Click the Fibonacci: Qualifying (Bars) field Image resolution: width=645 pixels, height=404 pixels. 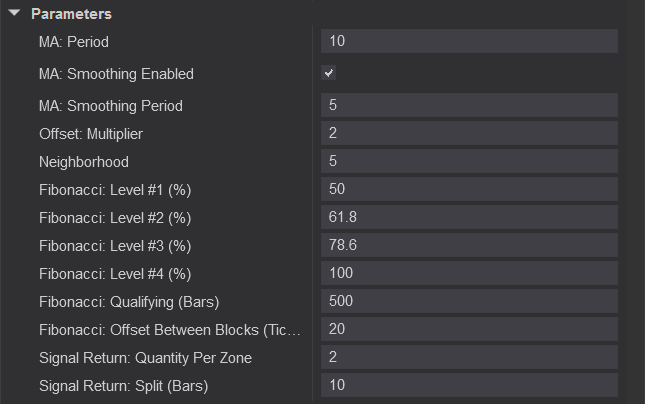pyautogui.click(x=469, y=301)
